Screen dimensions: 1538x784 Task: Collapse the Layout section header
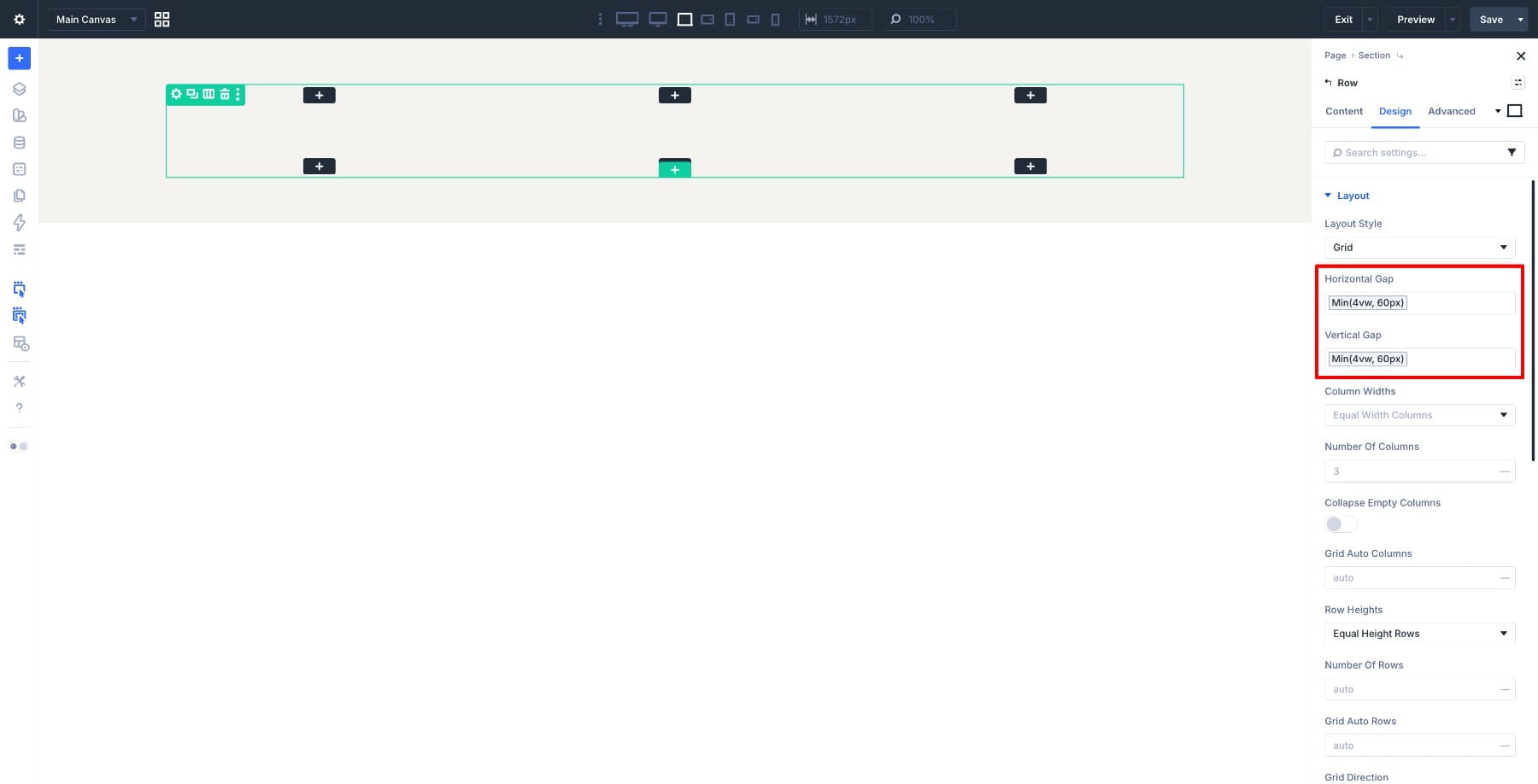[x=1347, y=196]
